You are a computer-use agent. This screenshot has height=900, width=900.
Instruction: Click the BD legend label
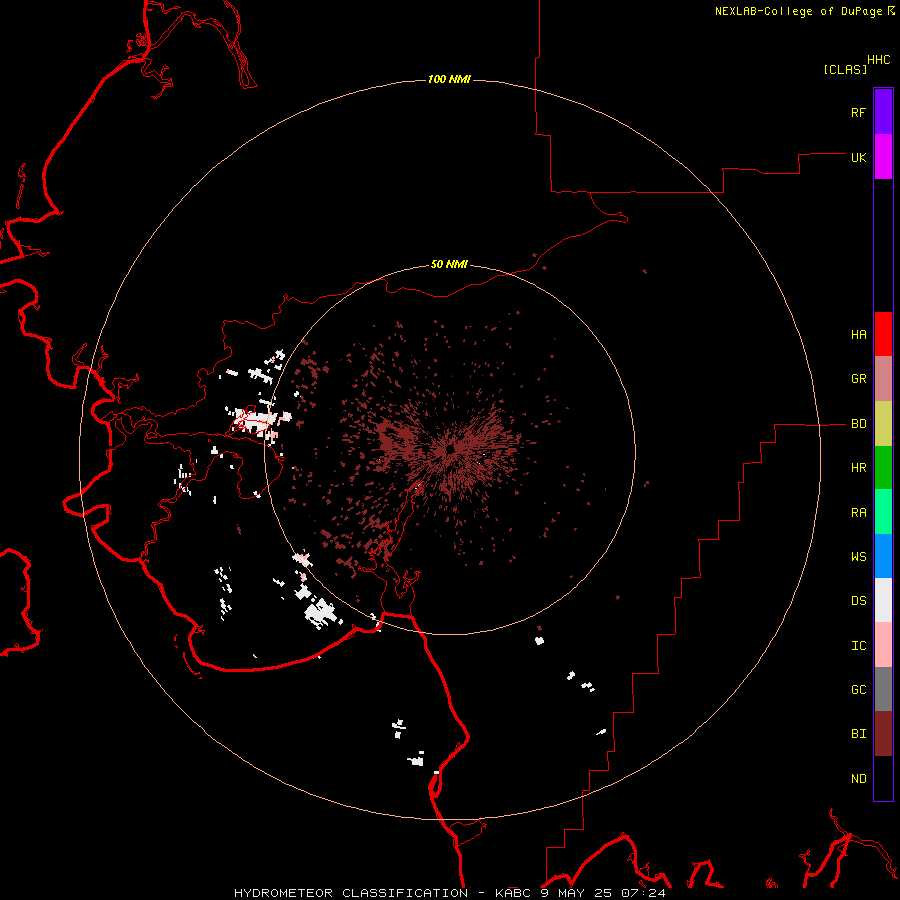(x=858, y=424)
